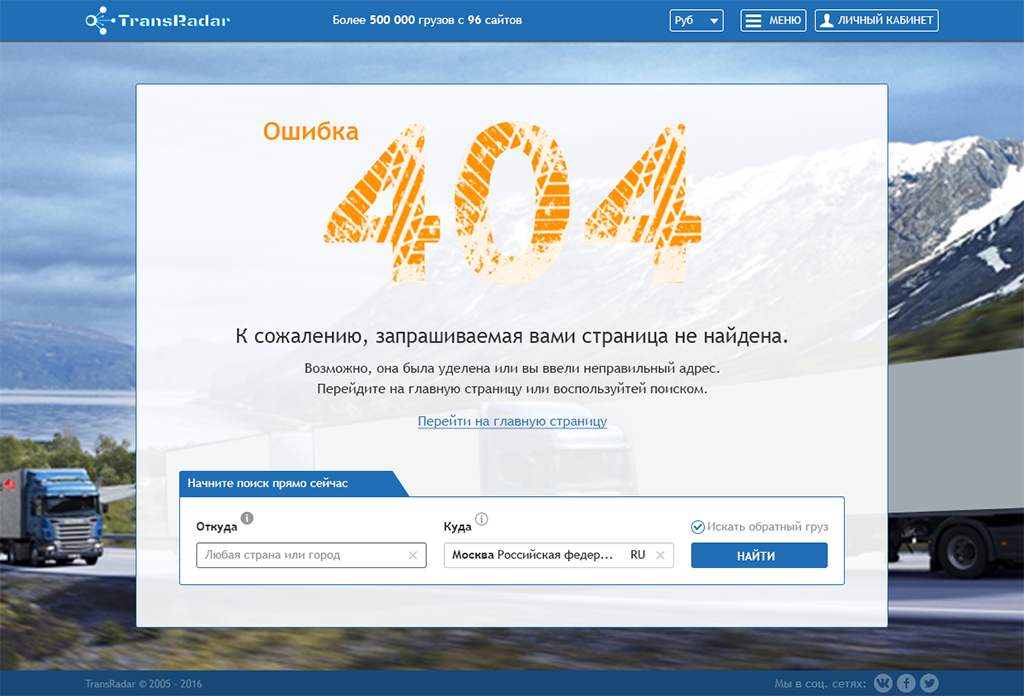Focus the Куда field containing Москва

tap(558, 555)
